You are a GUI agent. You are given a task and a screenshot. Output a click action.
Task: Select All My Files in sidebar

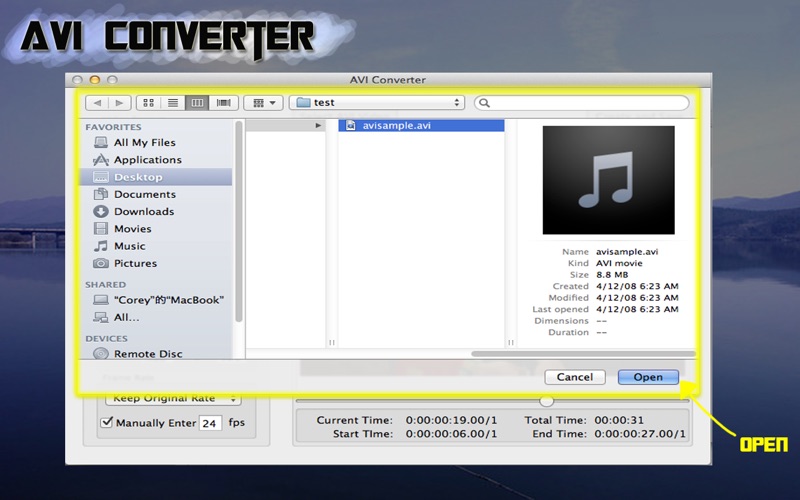pos(156,142)
